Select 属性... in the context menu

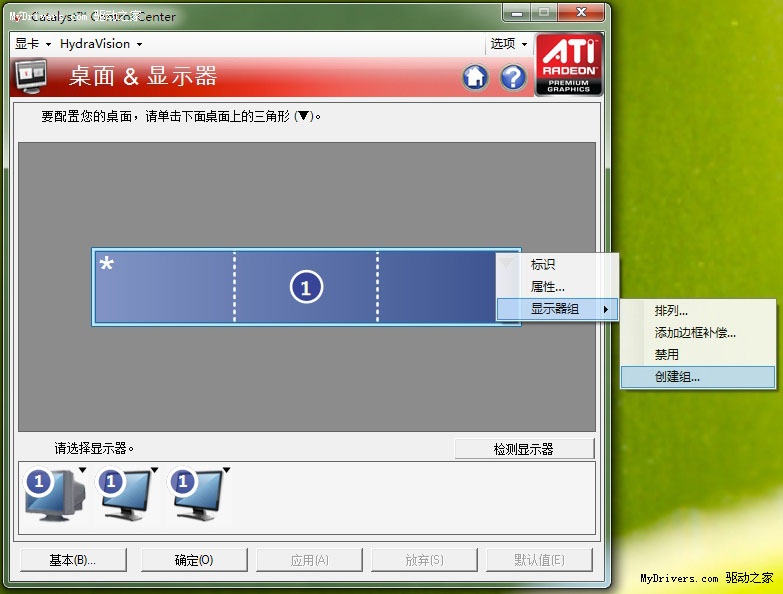[547, 287]
